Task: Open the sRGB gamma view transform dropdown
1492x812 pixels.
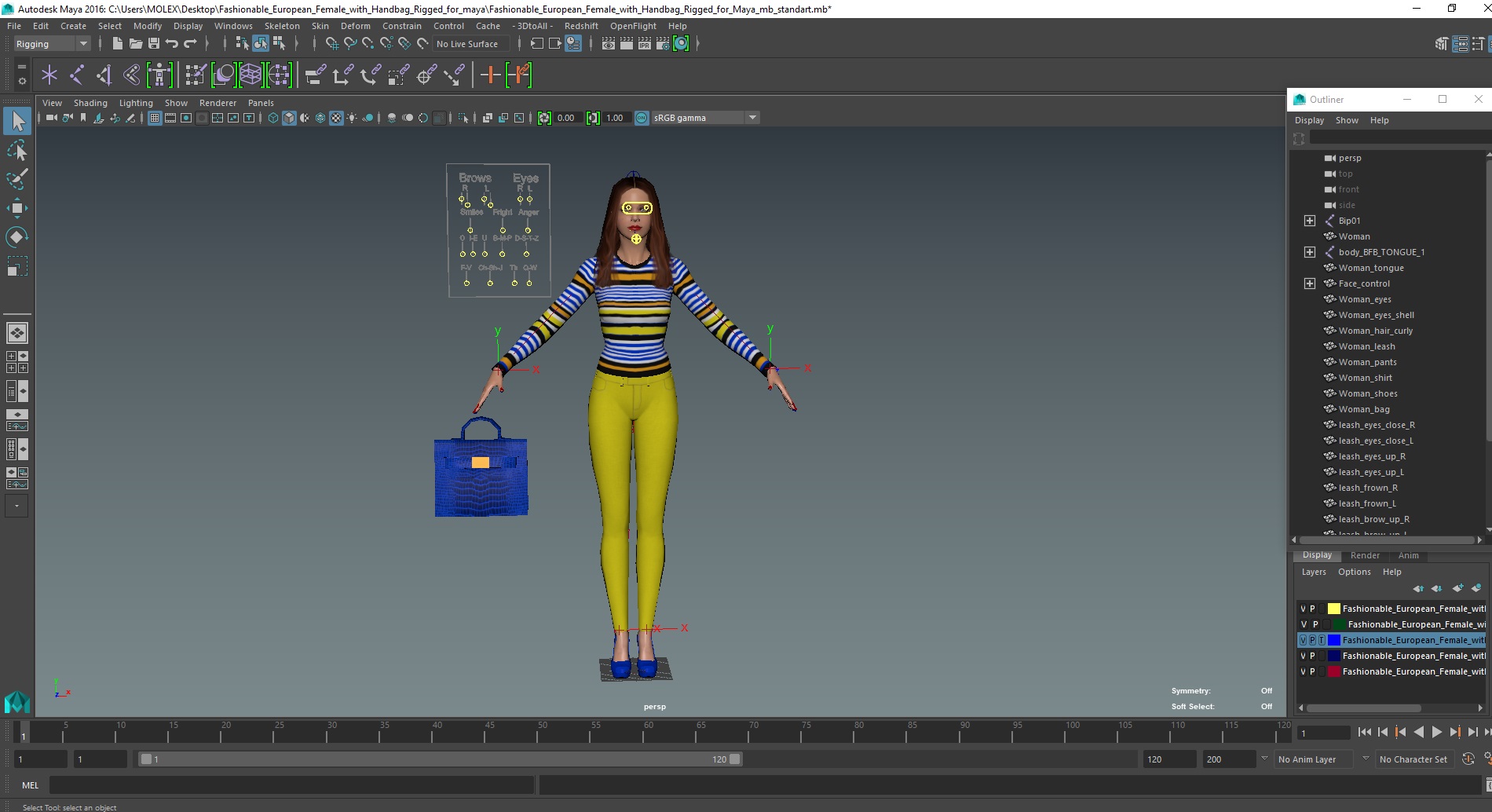Action: 752,118
